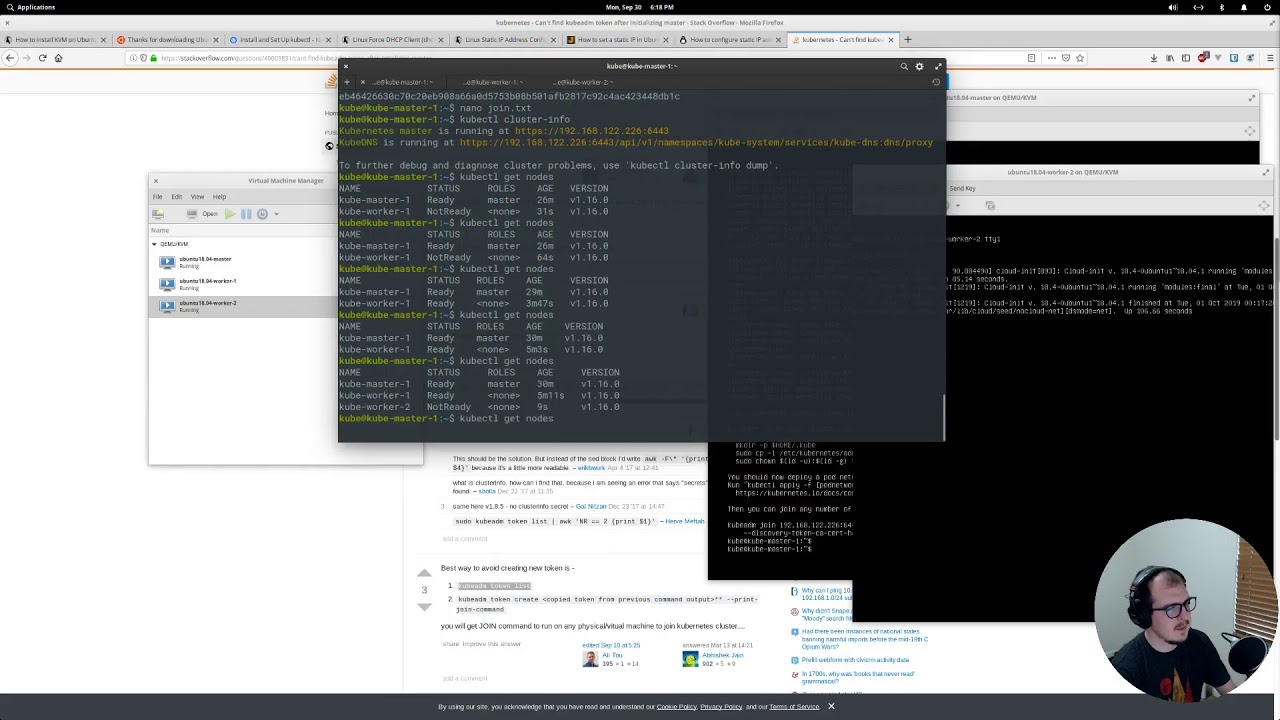Open the shutdown options dropdown arrow in Virtual Machine Manager
1280x720 pixels.
pyautogui.click(x=276, y=214)
